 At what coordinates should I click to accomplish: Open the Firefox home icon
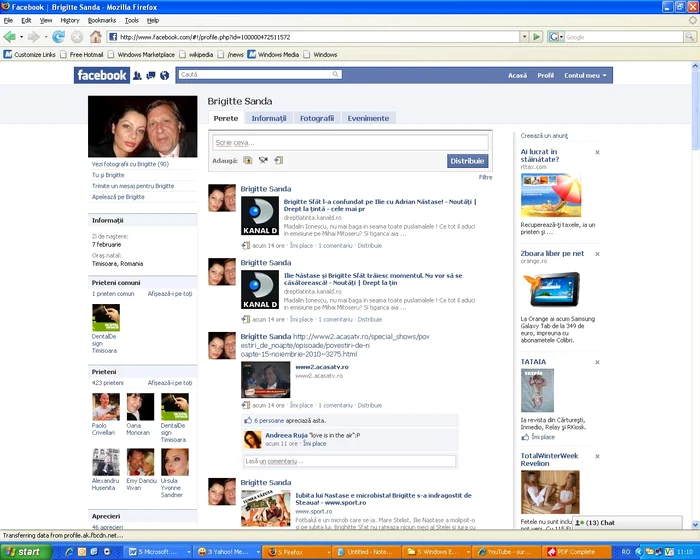click(95, 37)
